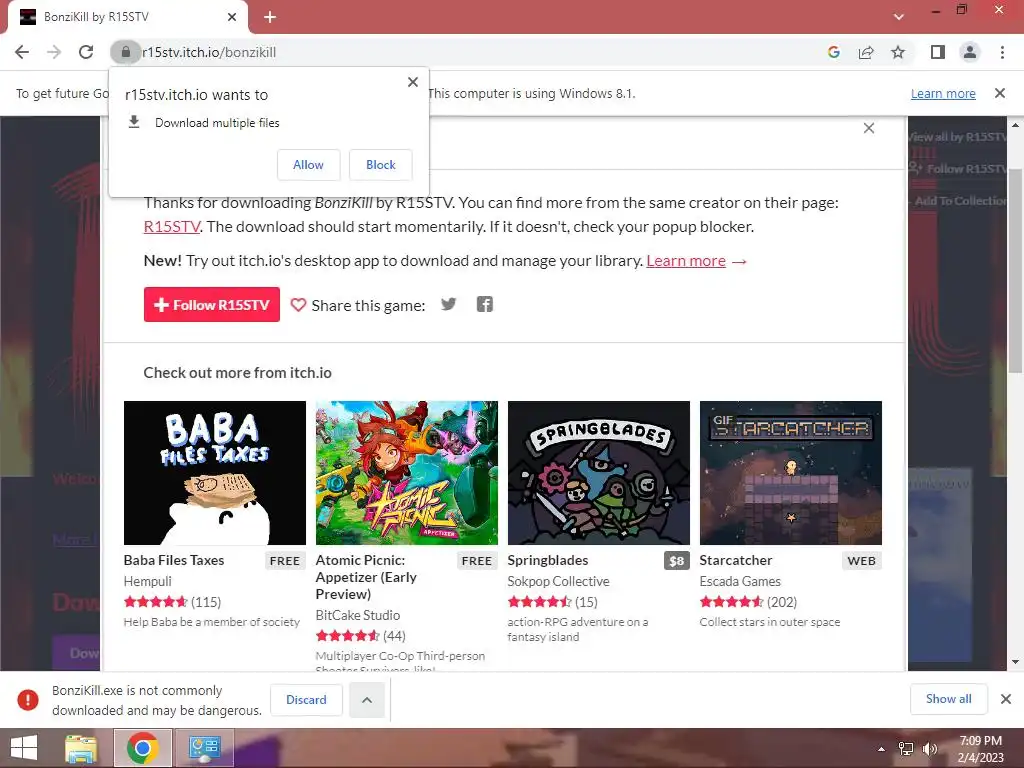Open the volume tray icon
Screen dimensions: 1024x768
929,749
